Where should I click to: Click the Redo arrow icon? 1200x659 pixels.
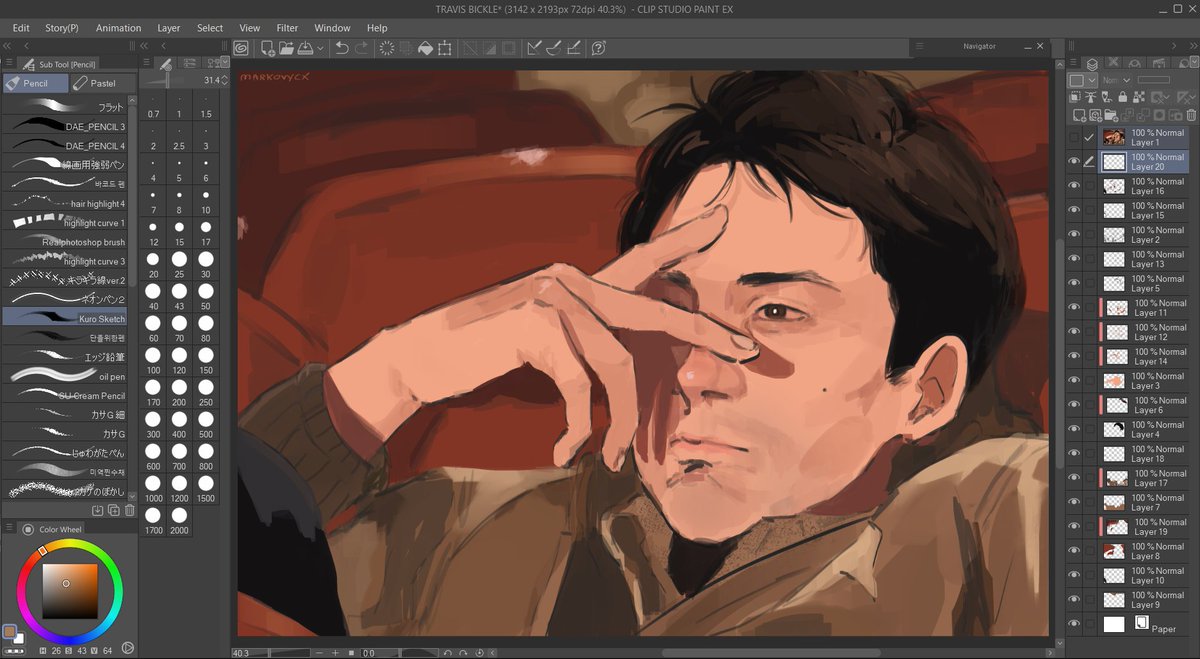point(362,48)
